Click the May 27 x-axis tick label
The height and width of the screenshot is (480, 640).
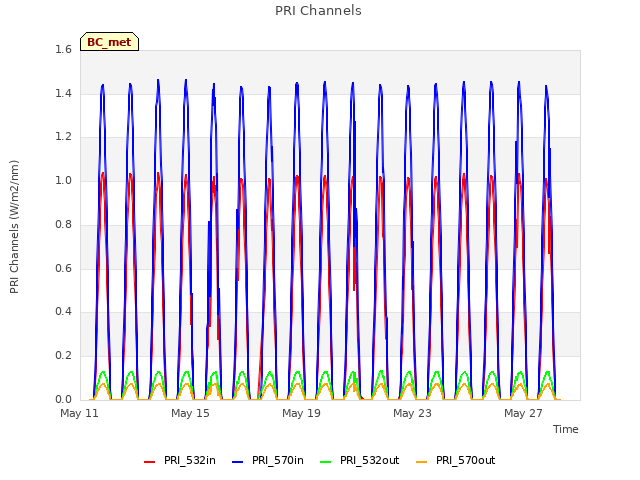point(523,413)
